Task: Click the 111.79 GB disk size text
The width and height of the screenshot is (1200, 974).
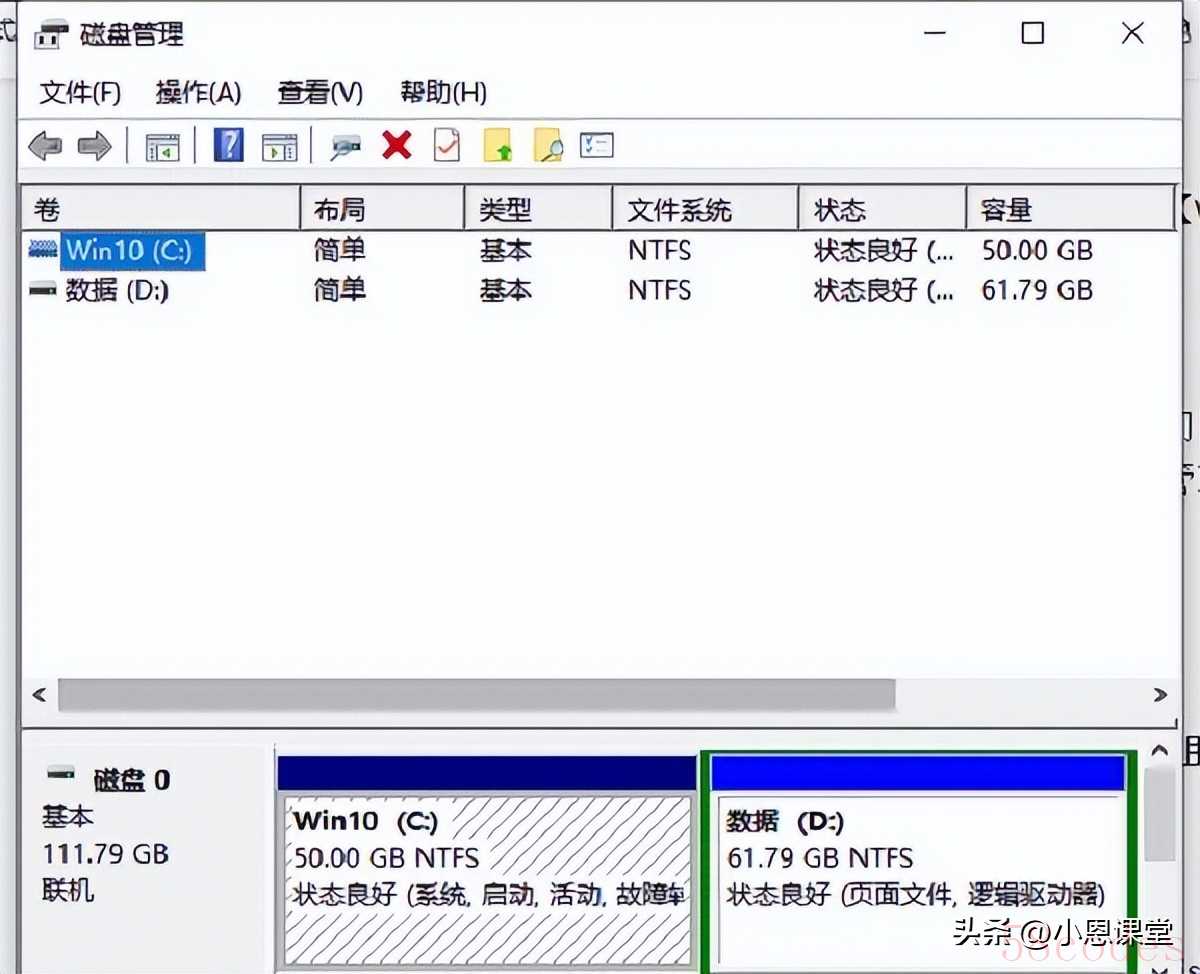Action: [x=106, y=854]
